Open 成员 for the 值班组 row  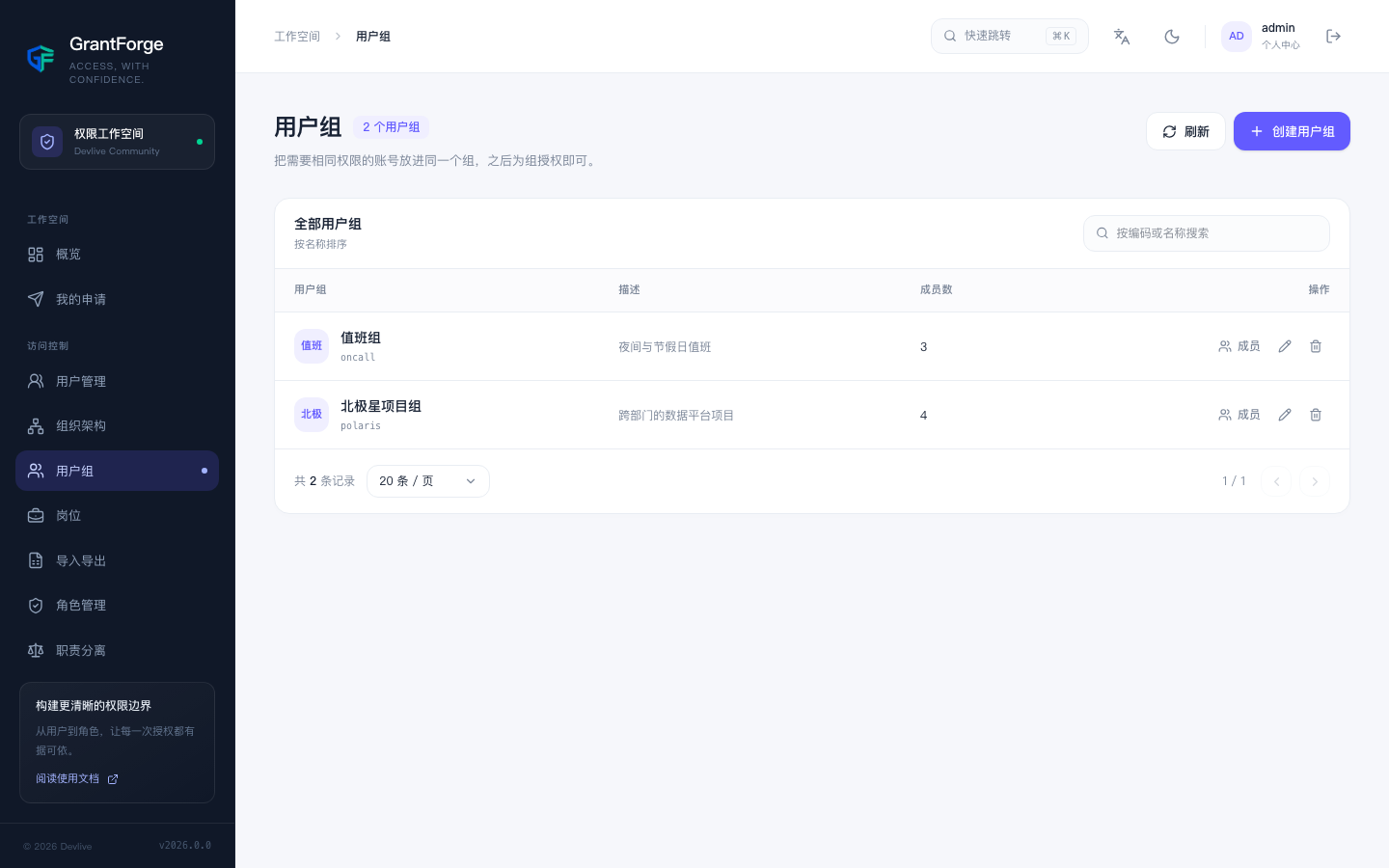tap(1239, 346)
